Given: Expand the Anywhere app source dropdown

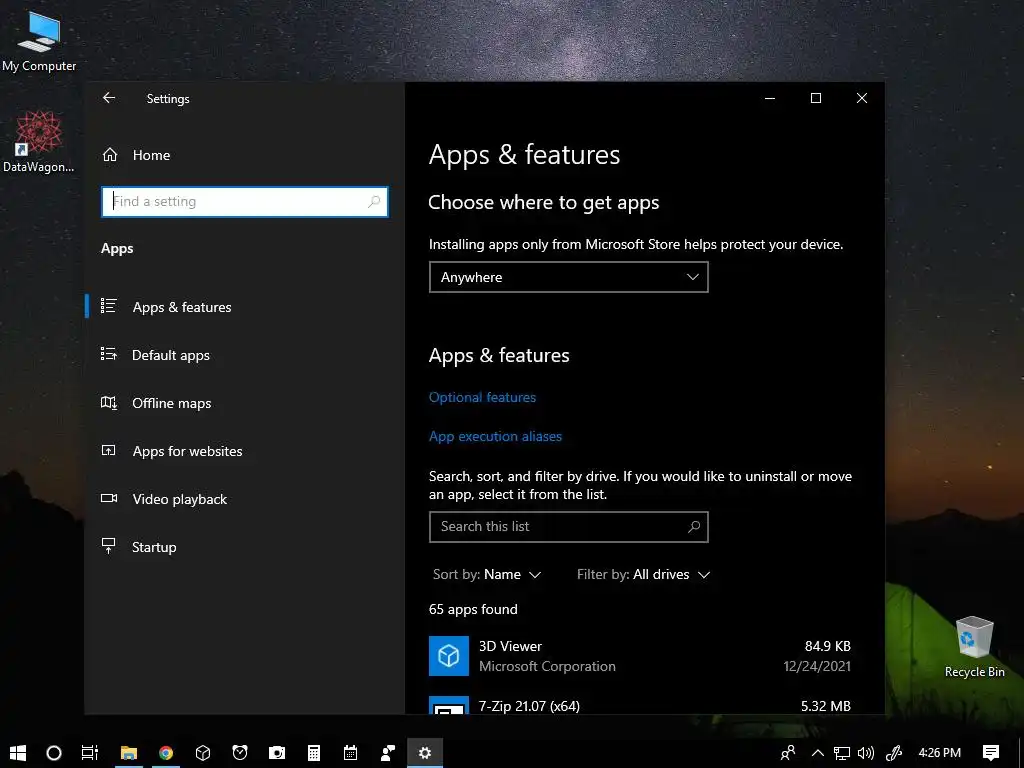Looking at the screenshot, I should coord(568,277).
